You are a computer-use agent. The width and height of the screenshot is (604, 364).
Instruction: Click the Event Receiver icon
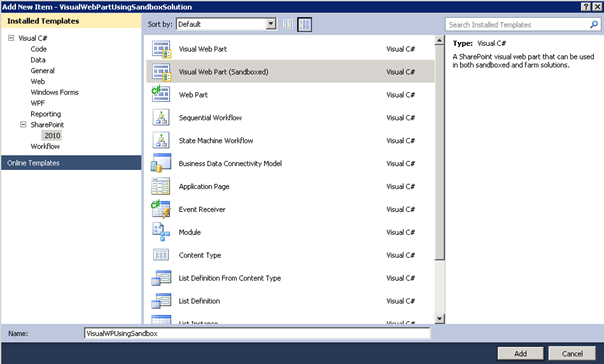pyautogui.click(x=161, y=209)
